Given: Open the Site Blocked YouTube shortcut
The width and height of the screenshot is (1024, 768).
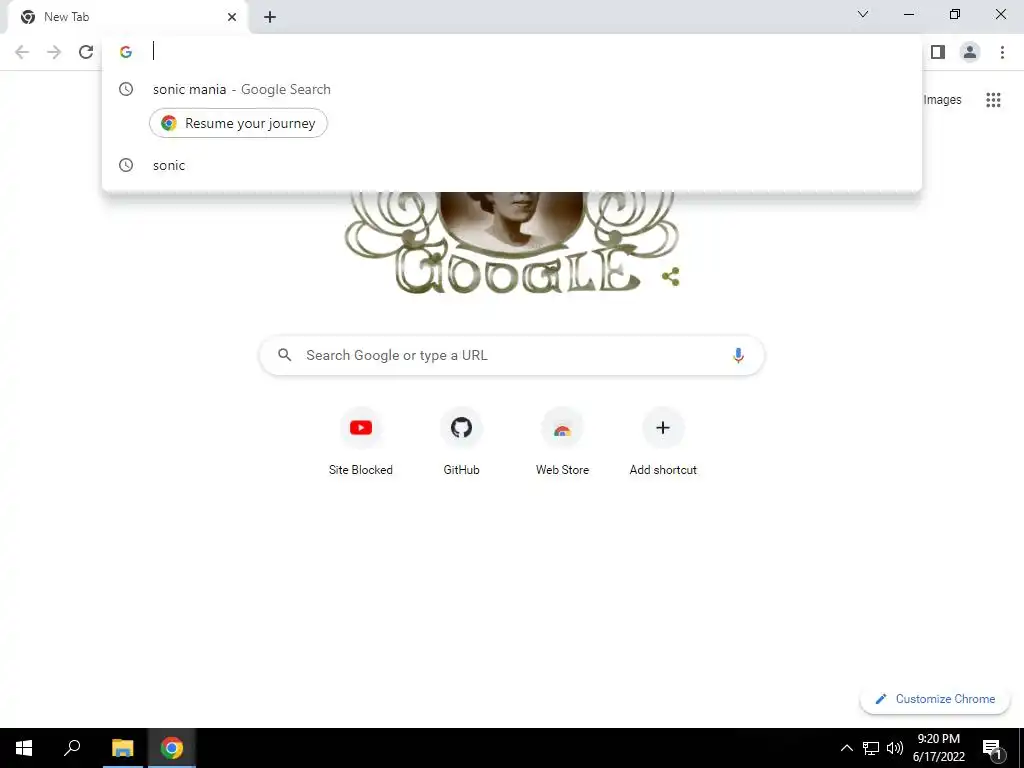Looking at the screenshot, I should pos(360,442).
